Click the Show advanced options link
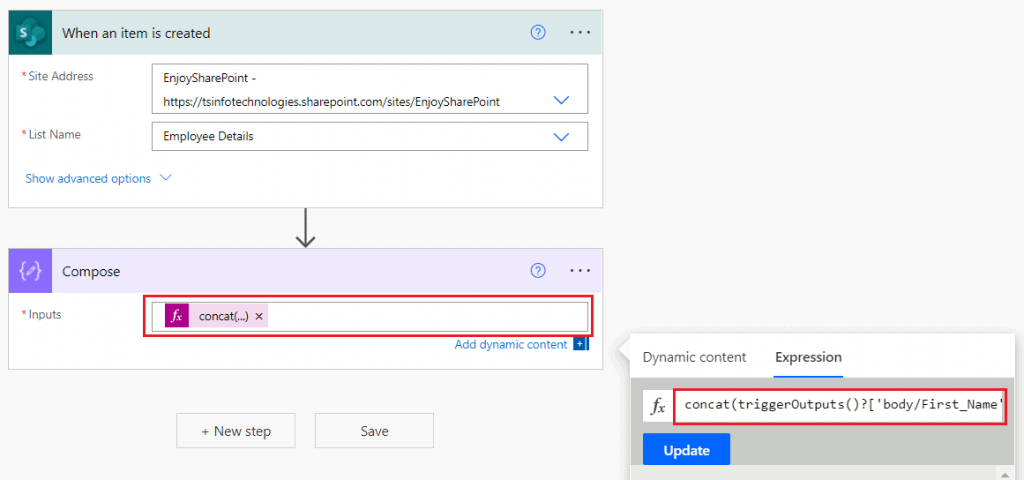The height and width of the screenshot is (480, 1024). (88, 178)
